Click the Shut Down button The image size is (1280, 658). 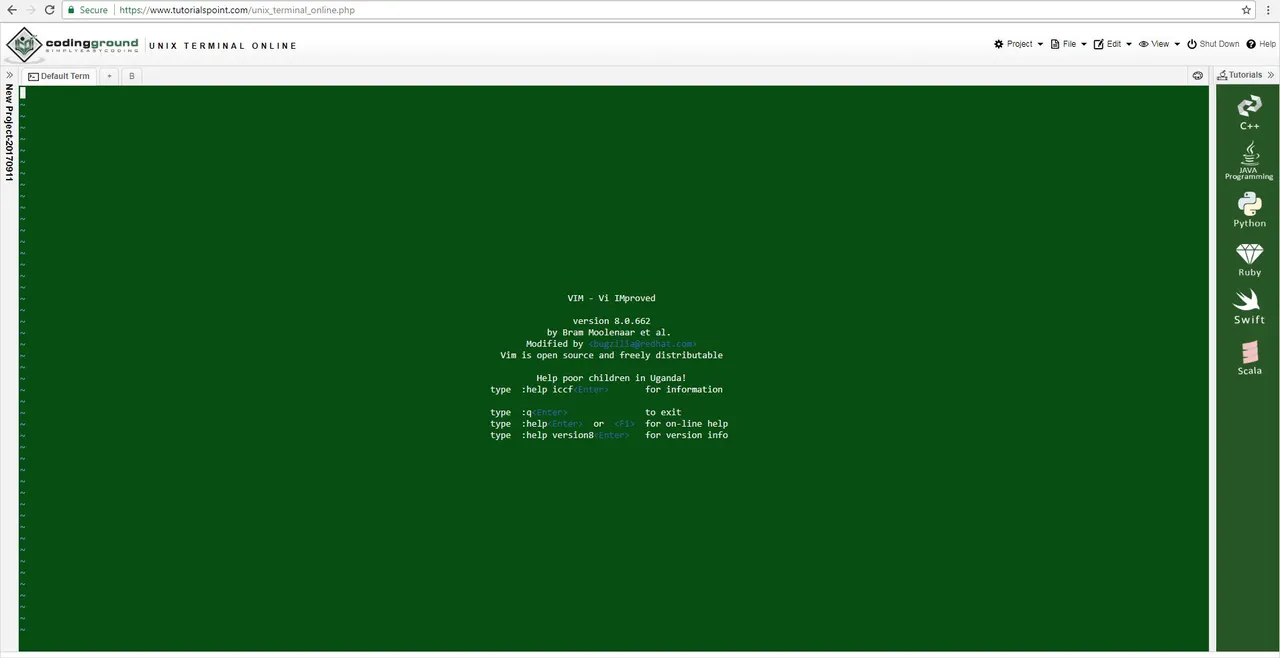pyautogui.click(x=1213, y=44)
